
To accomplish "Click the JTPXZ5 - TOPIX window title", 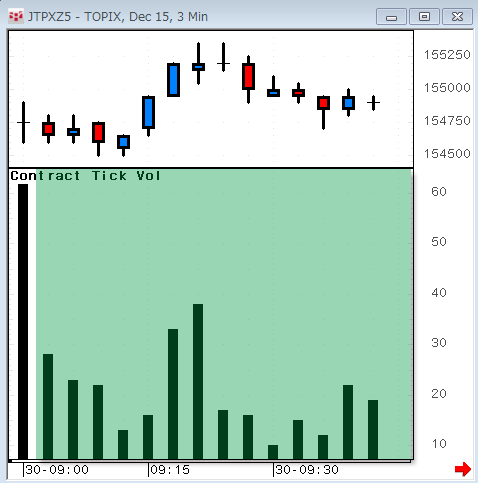I will tap(118, 17).
